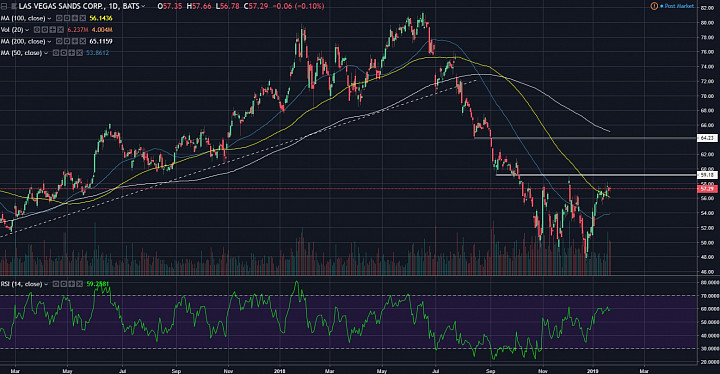Image resolution: width=720 pixels, height=374 pixels.
Task: Click the plus icon beside Vol (20)
Action: [52, 29]
